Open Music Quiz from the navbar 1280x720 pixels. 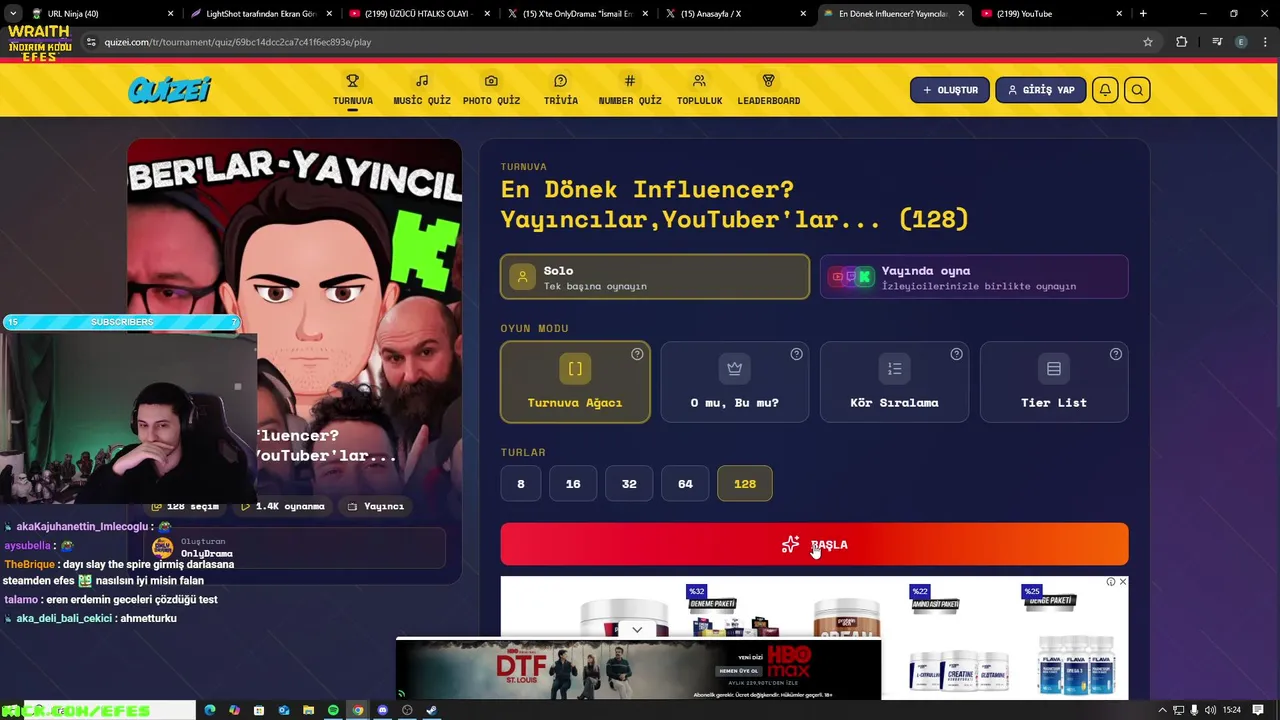pos(422,89)
